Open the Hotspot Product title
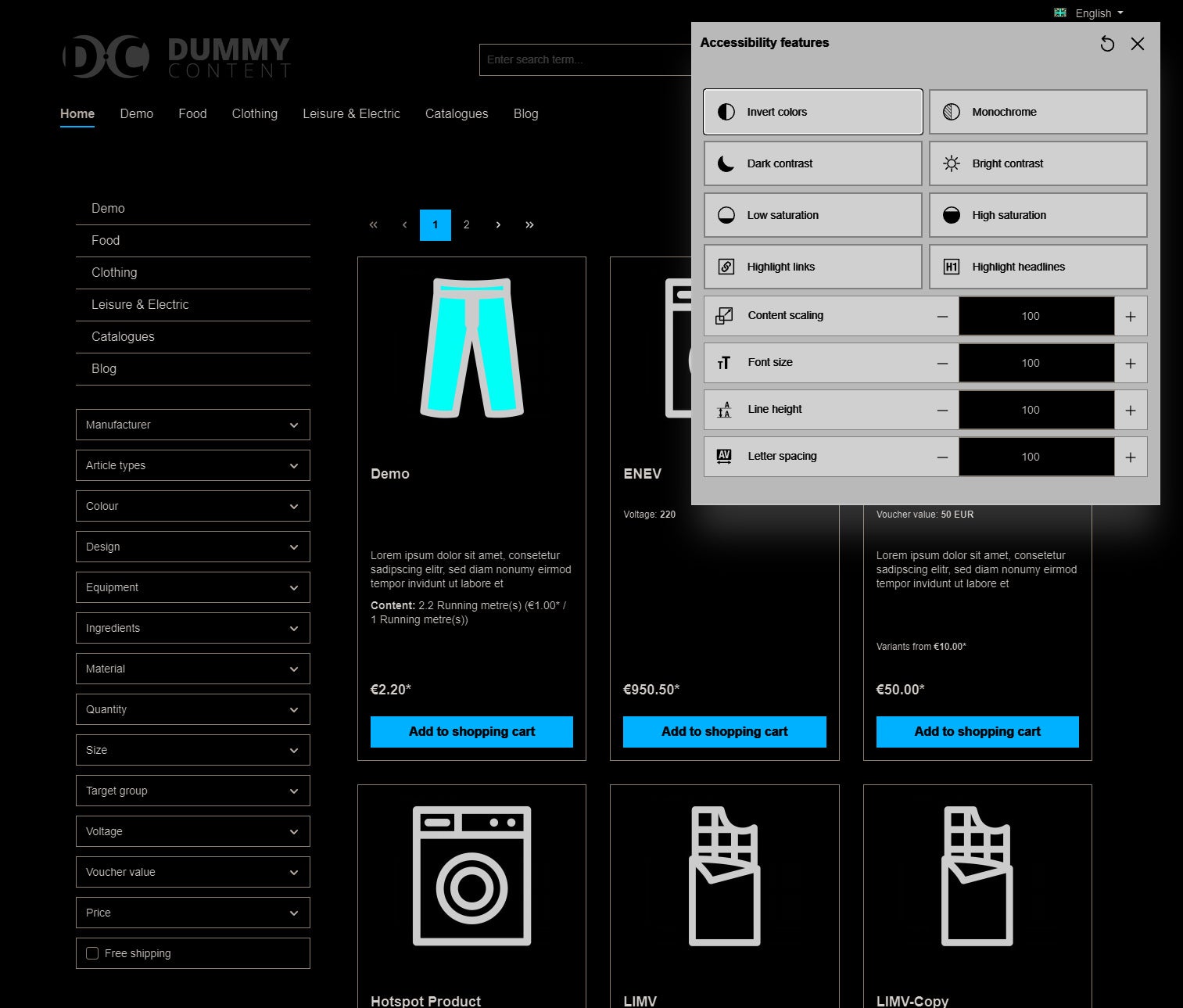Screen dimensions: 1183x1008 (425, 1001)
